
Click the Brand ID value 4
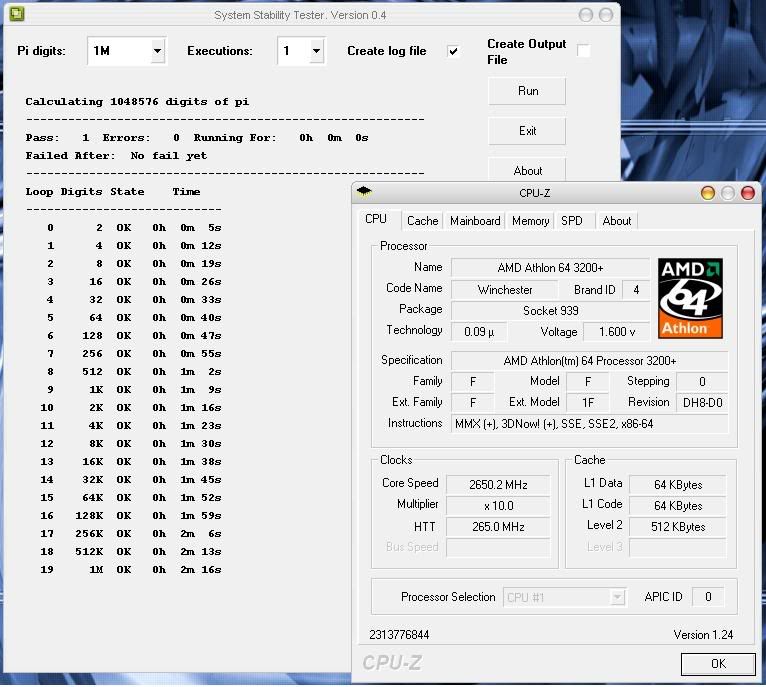pyautogui.click(x=636, y=290)
